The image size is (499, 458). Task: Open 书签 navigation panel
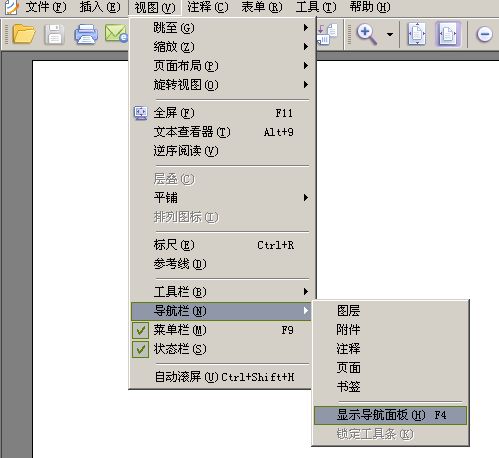coord(390,387)
